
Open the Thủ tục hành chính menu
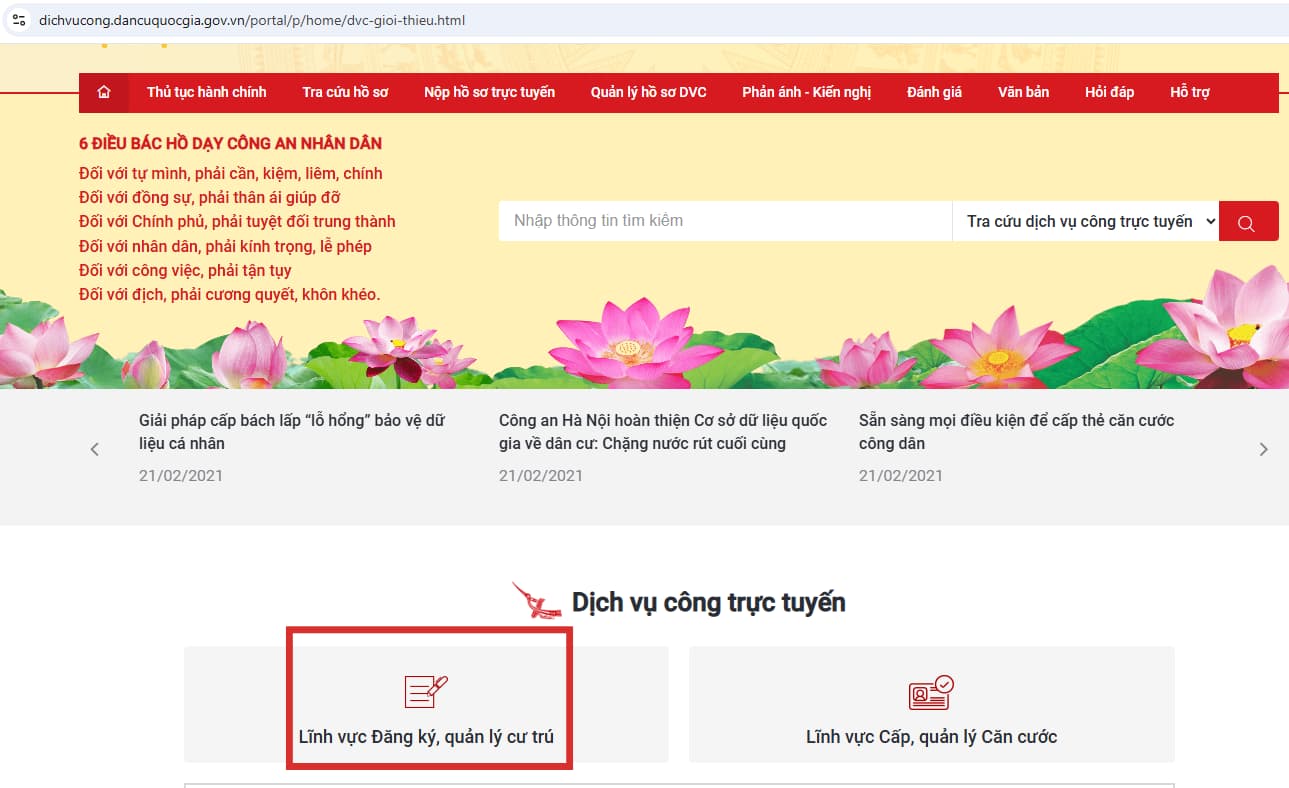pos(207,92)
